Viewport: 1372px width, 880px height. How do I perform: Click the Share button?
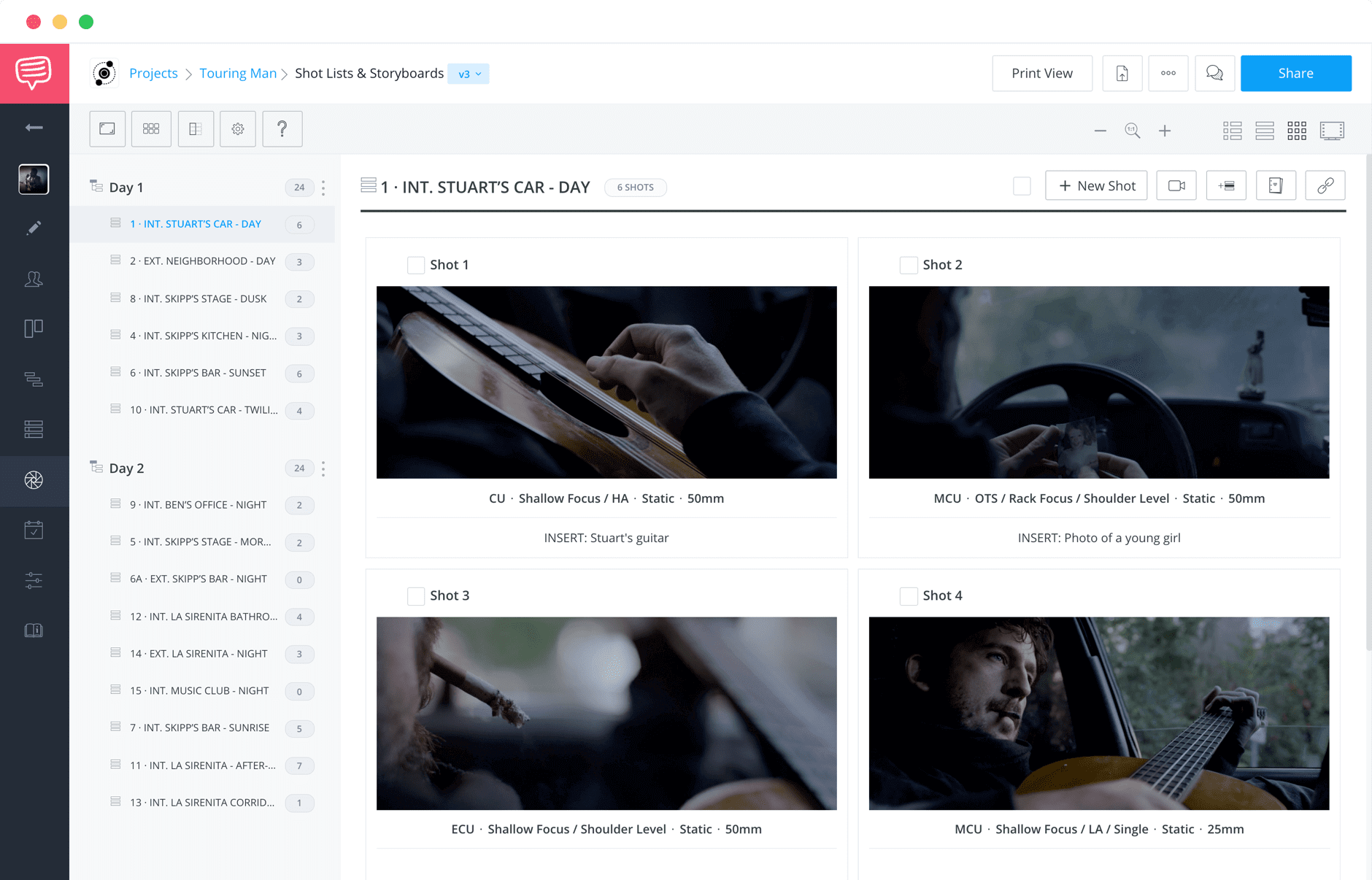(x=1295, y=73)
